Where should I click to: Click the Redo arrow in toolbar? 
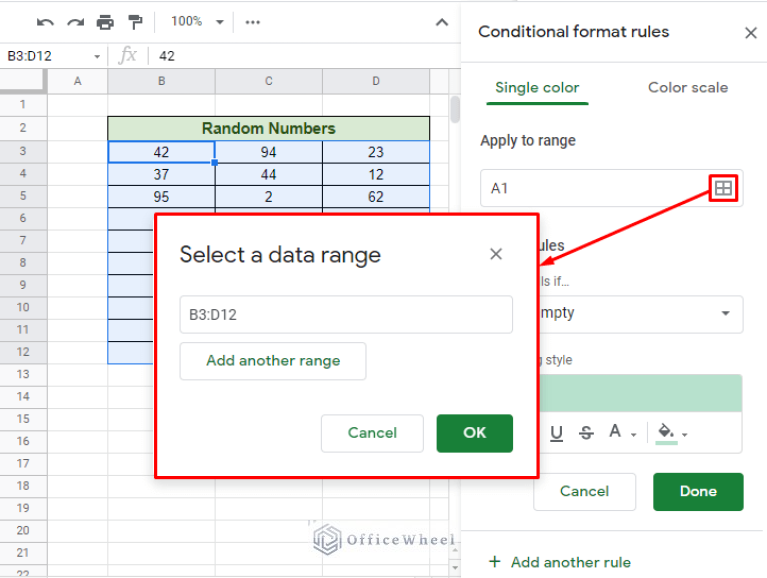(x=75, y=22)
